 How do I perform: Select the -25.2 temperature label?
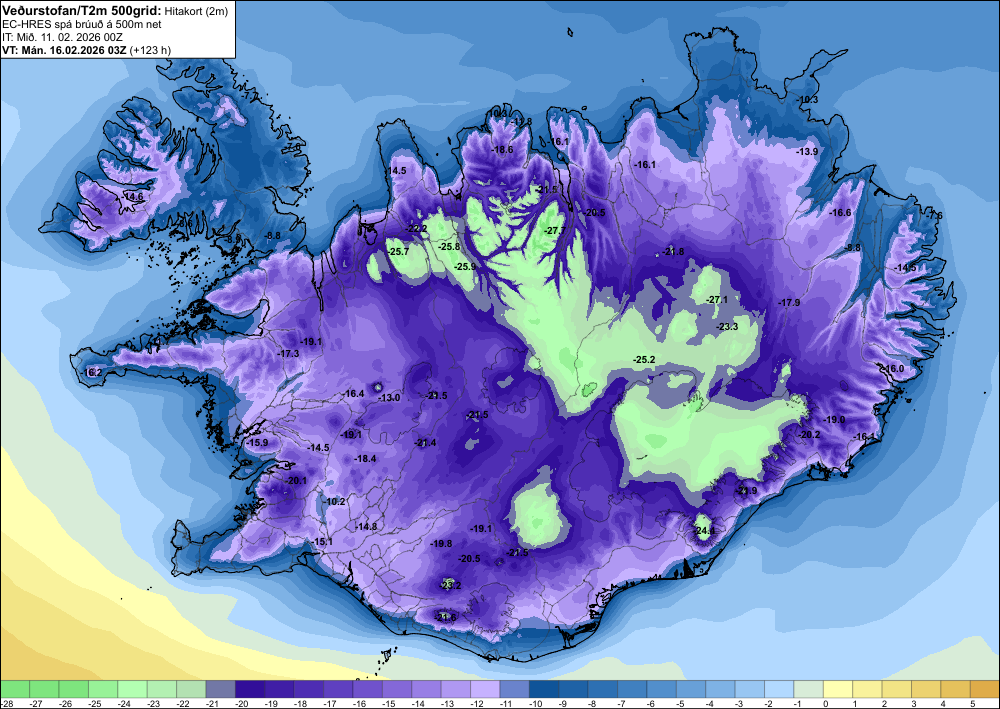pos(644,360)
